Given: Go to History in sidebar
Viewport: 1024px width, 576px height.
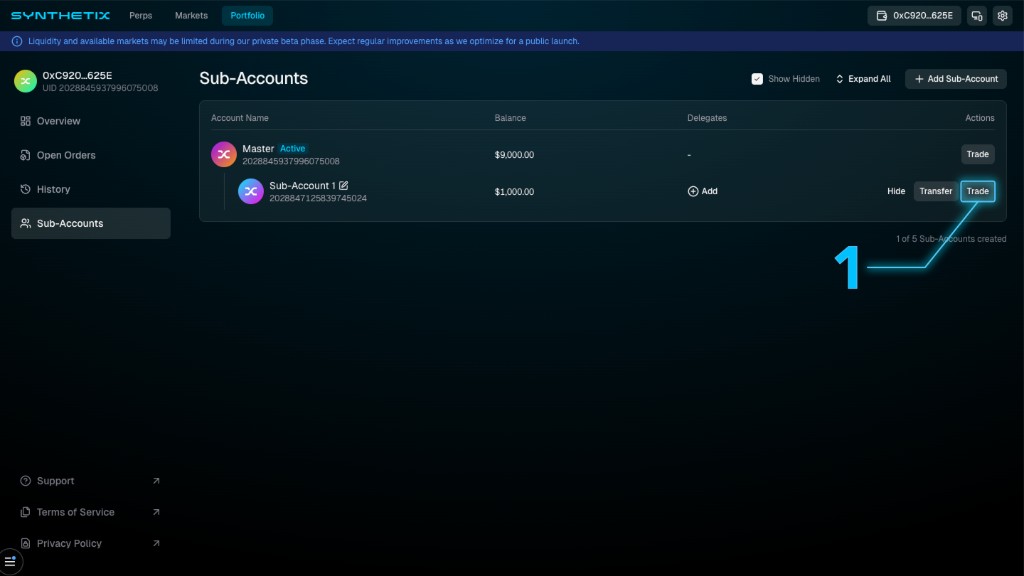Looking at the screenshot, I should pyautogui.click(x=91, y=189).
